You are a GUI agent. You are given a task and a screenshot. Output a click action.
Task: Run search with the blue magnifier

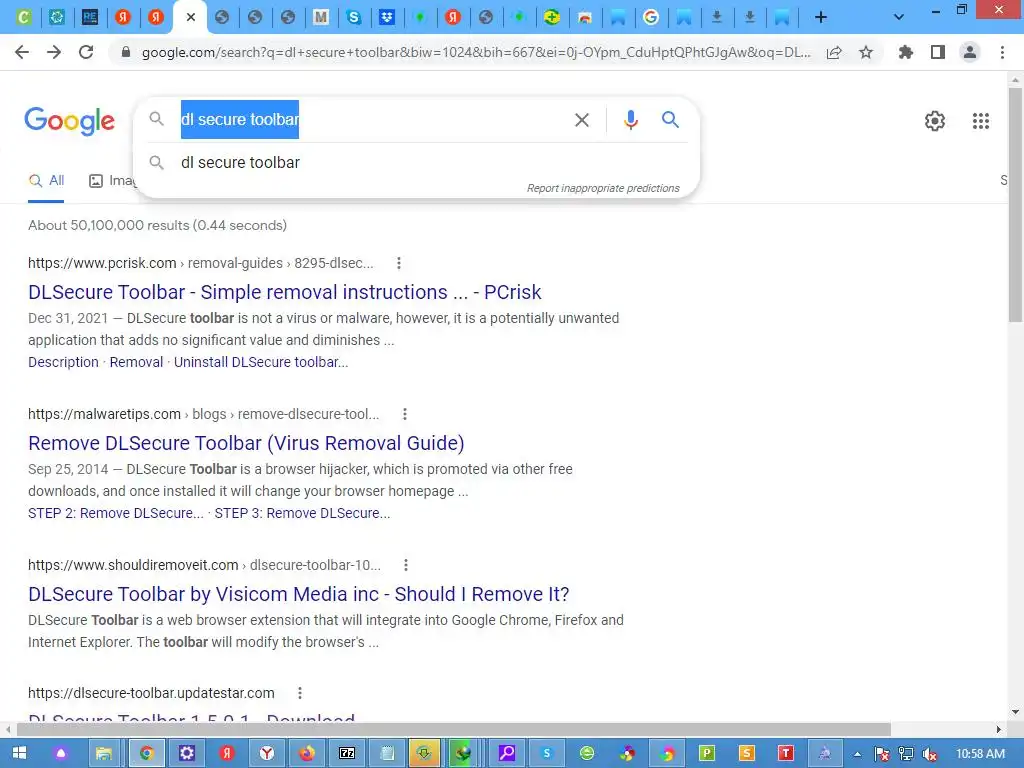tap(670, 120)
